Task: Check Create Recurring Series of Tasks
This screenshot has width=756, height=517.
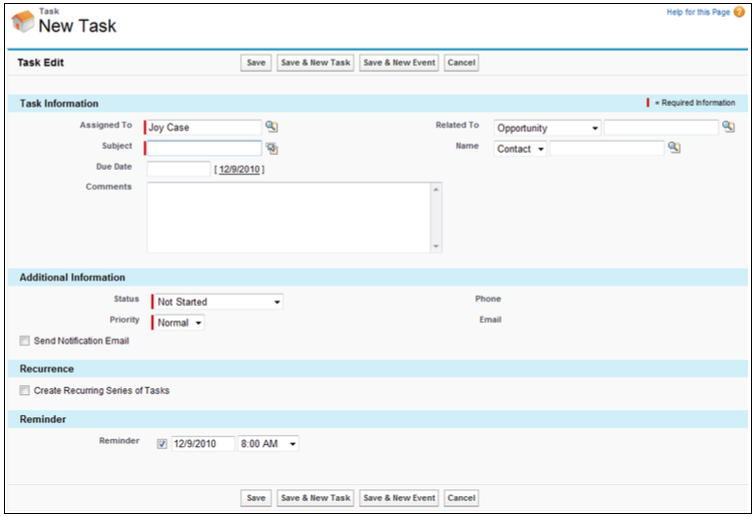Action: coord(25,391)
